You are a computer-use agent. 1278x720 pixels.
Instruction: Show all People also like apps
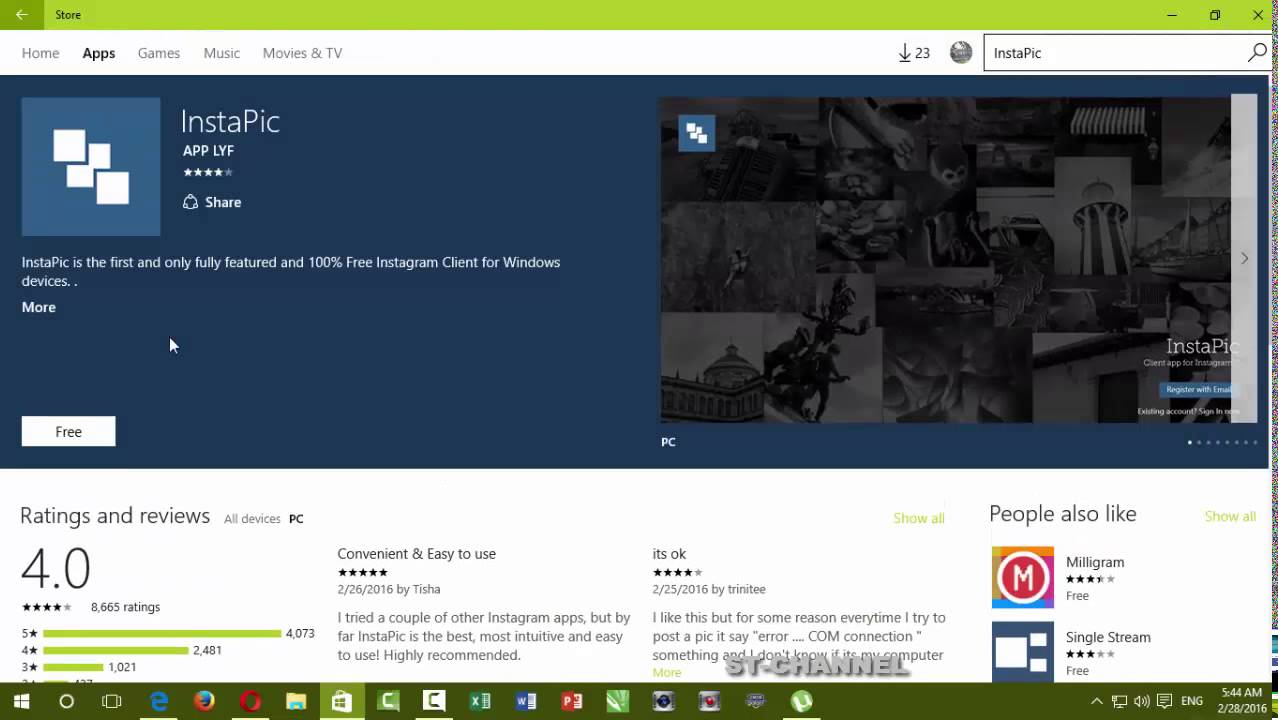pyautogui.click(x=1230, y=516)
